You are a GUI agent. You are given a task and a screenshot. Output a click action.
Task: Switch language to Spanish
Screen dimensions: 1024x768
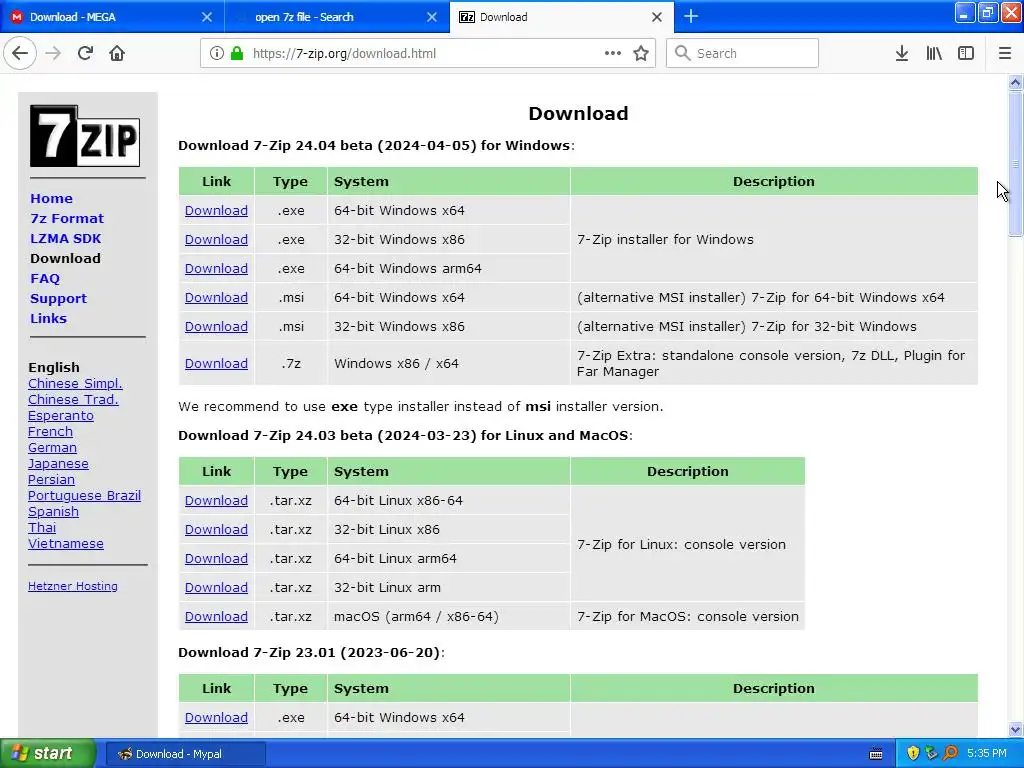pos(53,512)
